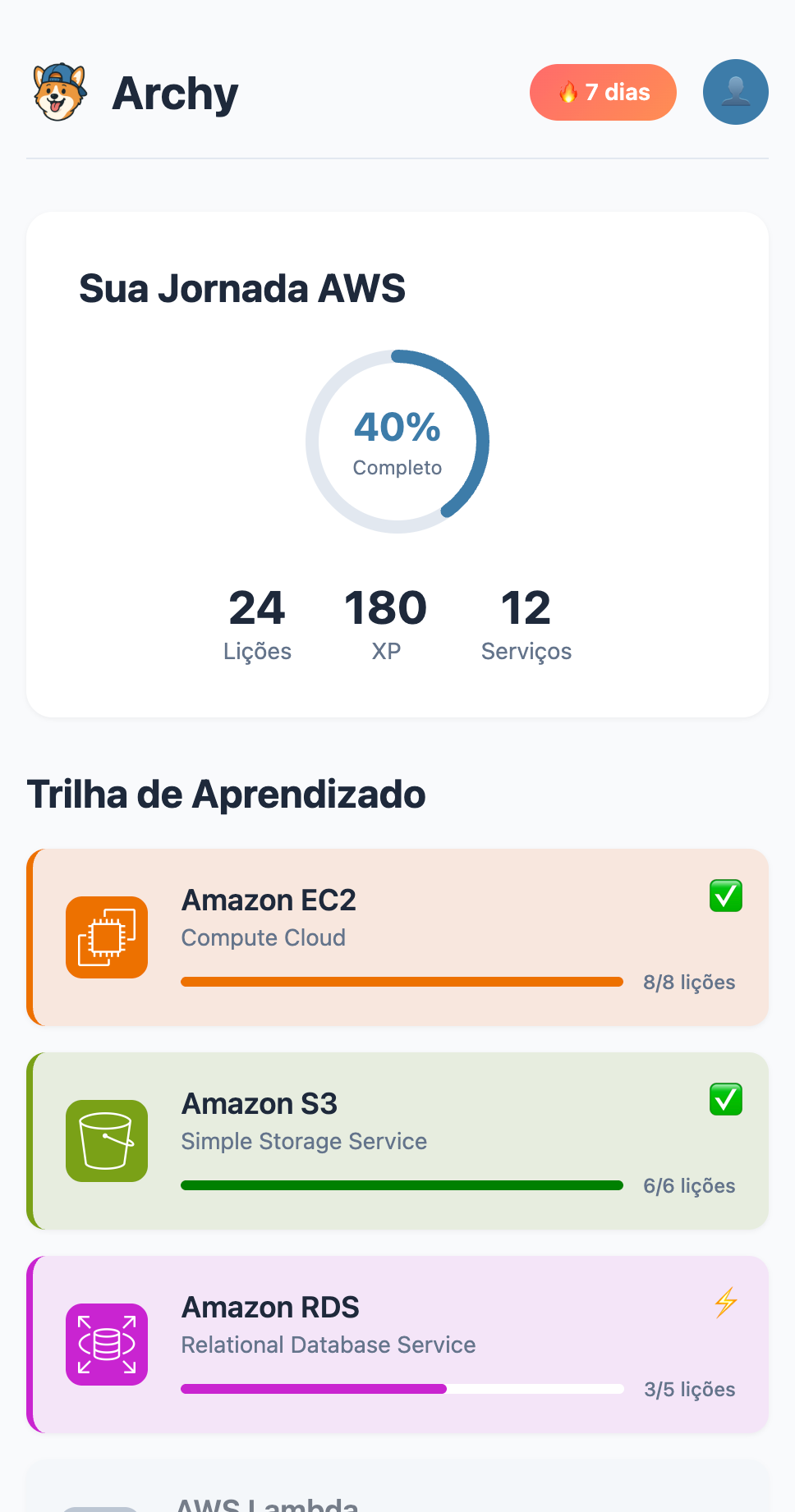Click the Amazon EC2 orange progress bar
This screenshot has width=795, height=1512.
pos(402,982)
